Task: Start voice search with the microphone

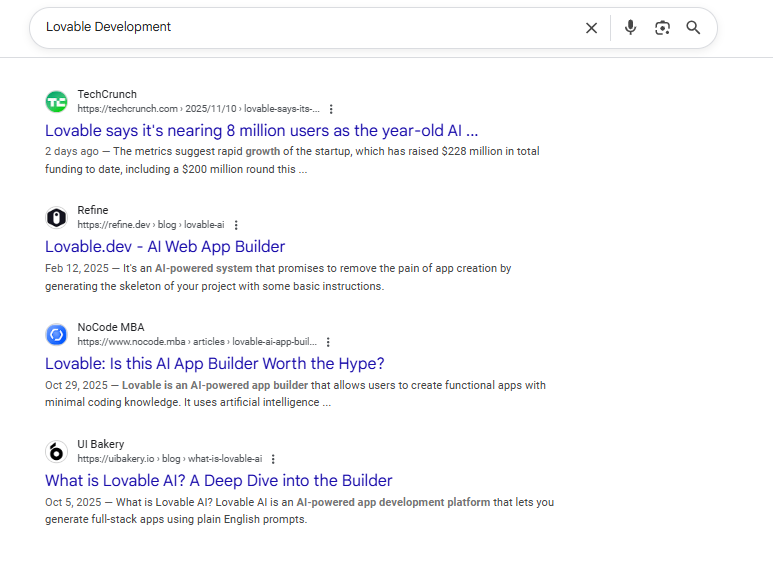Action: tap(630, 28)
